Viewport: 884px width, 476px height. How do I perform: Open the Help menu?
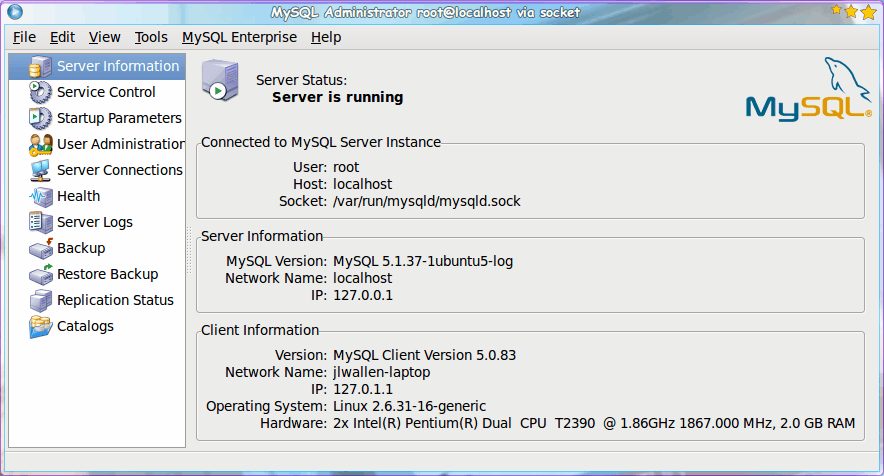coord(326,37)
